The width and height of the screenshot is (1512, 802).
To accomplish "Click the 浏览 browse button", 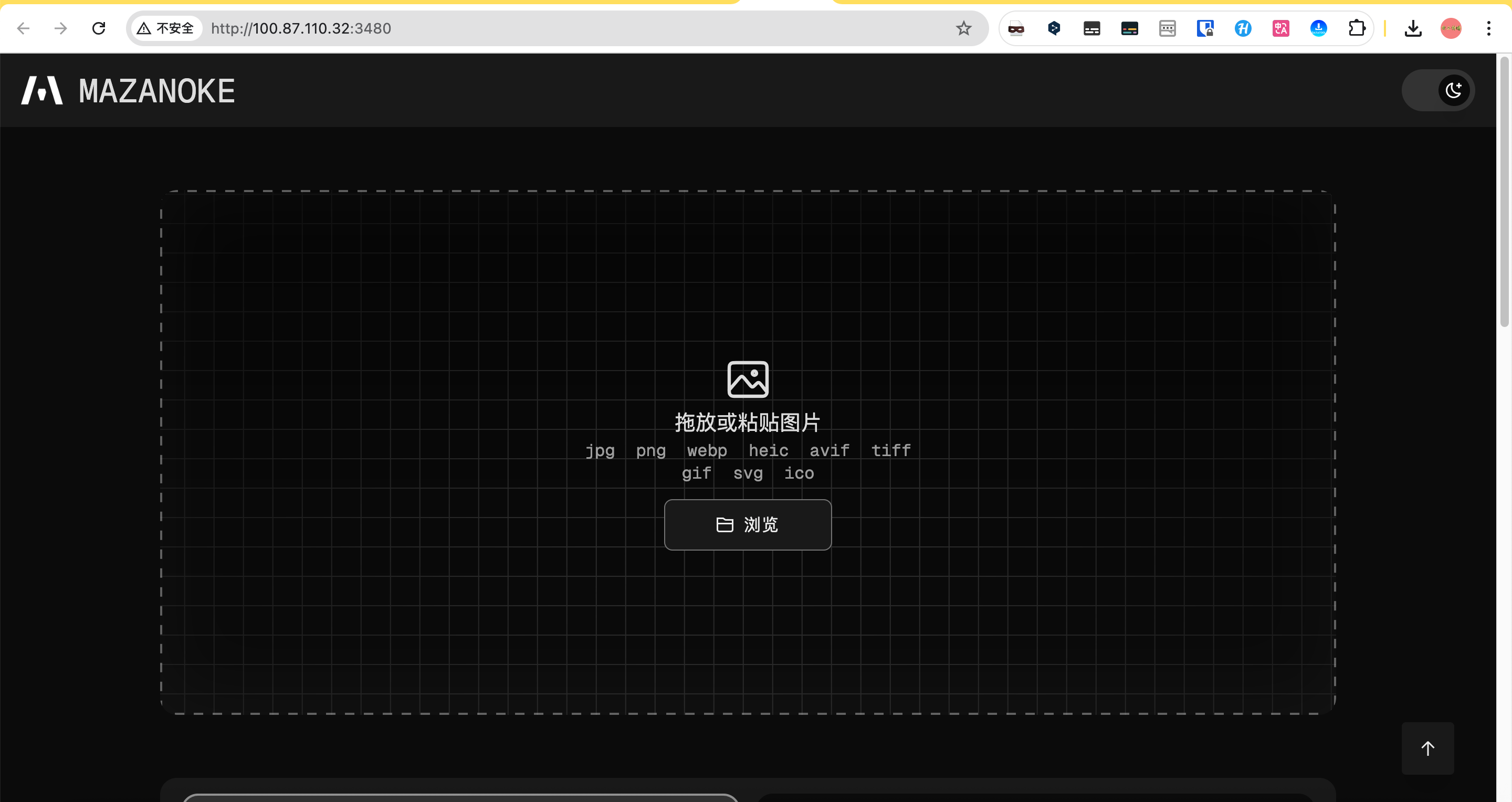I will [x=747, y=524].
